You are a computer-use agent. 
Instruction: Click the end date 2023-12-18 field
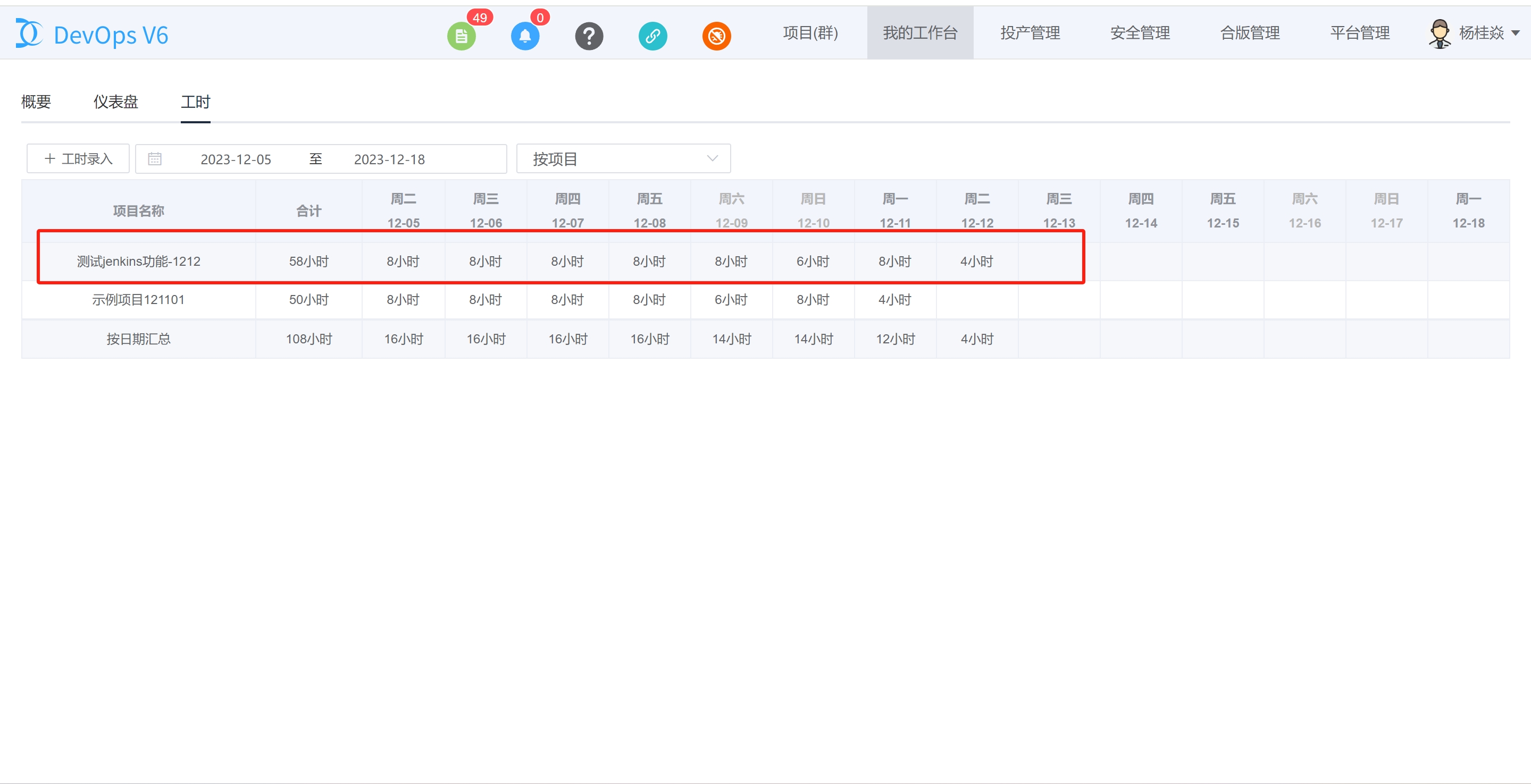(389, 159)
